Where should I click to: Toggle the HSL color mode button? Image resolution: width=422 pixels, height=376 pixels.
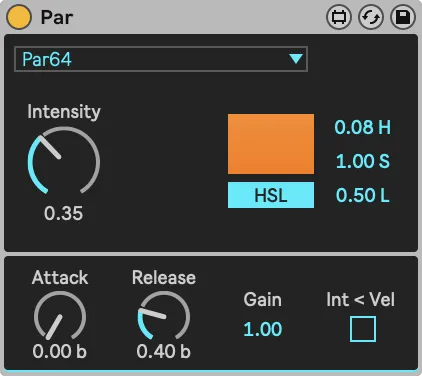pyautogui.click(x=271, y=195)
